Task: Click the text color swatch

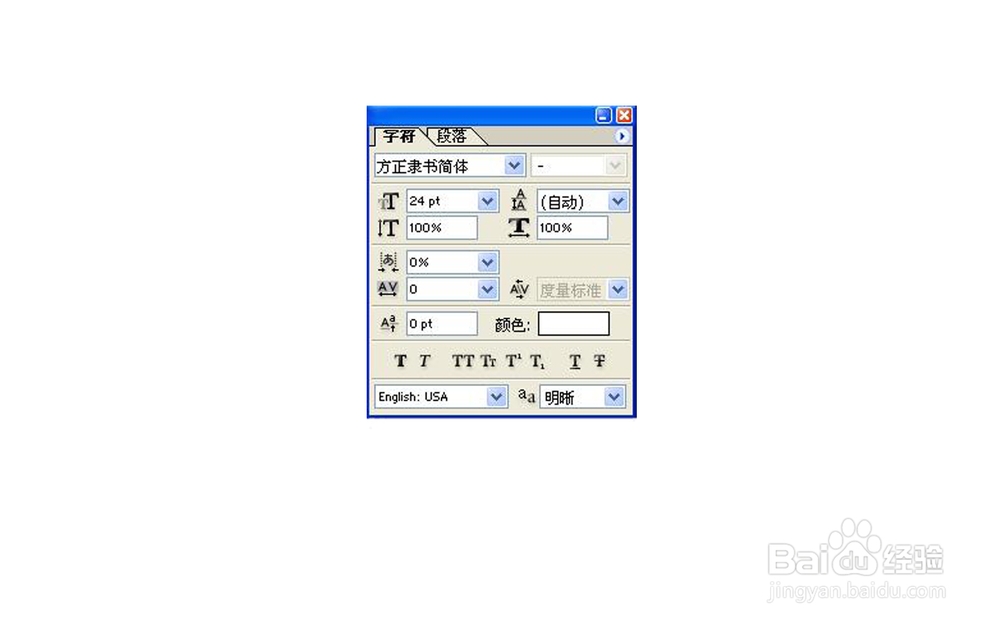Action: 573,323
